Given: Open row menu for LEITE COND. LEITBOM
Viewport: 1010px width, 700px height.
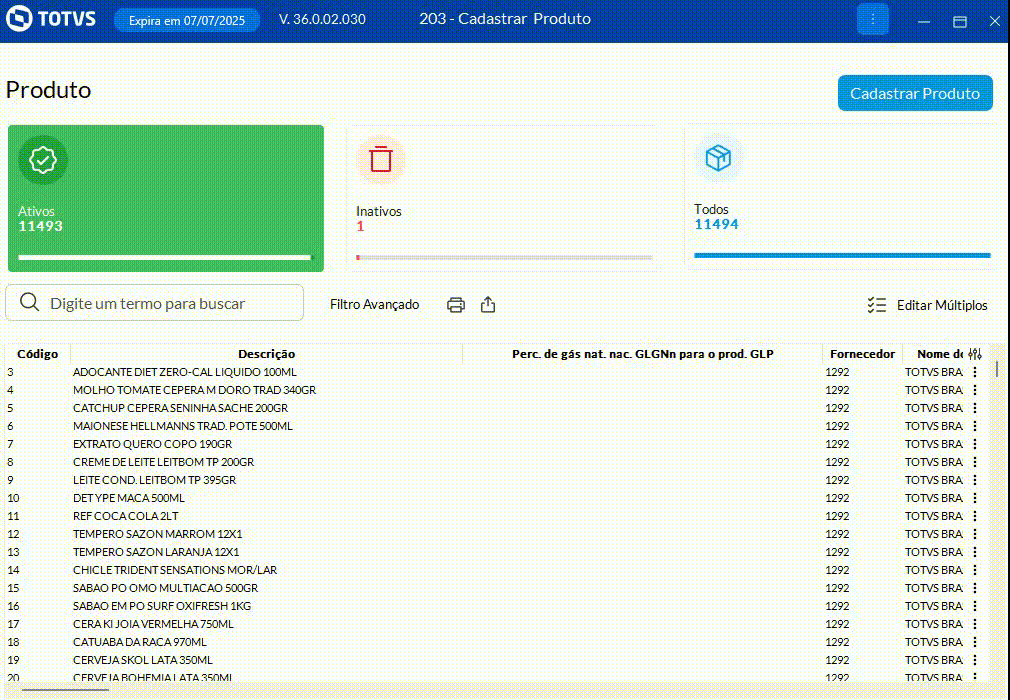Looking at the screenshot, I should 975,480.
